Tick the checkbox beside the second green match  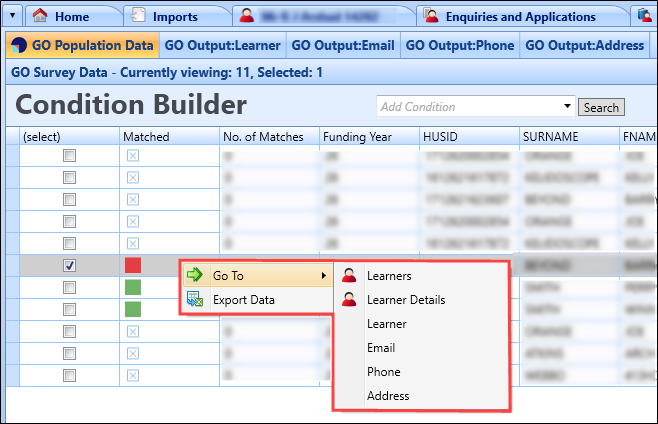click(69, 309)
